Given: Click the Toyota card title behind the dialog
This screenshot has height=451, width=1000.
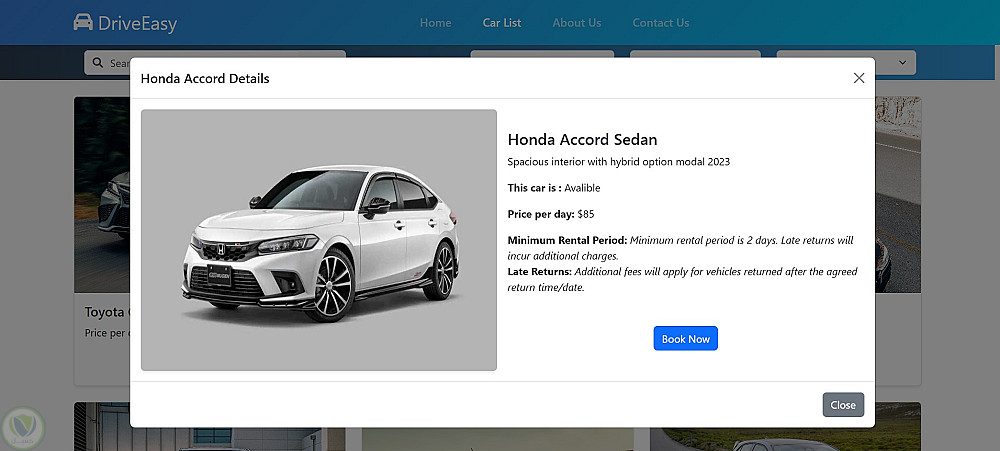Looking at the screenshot, I should 105,312.
